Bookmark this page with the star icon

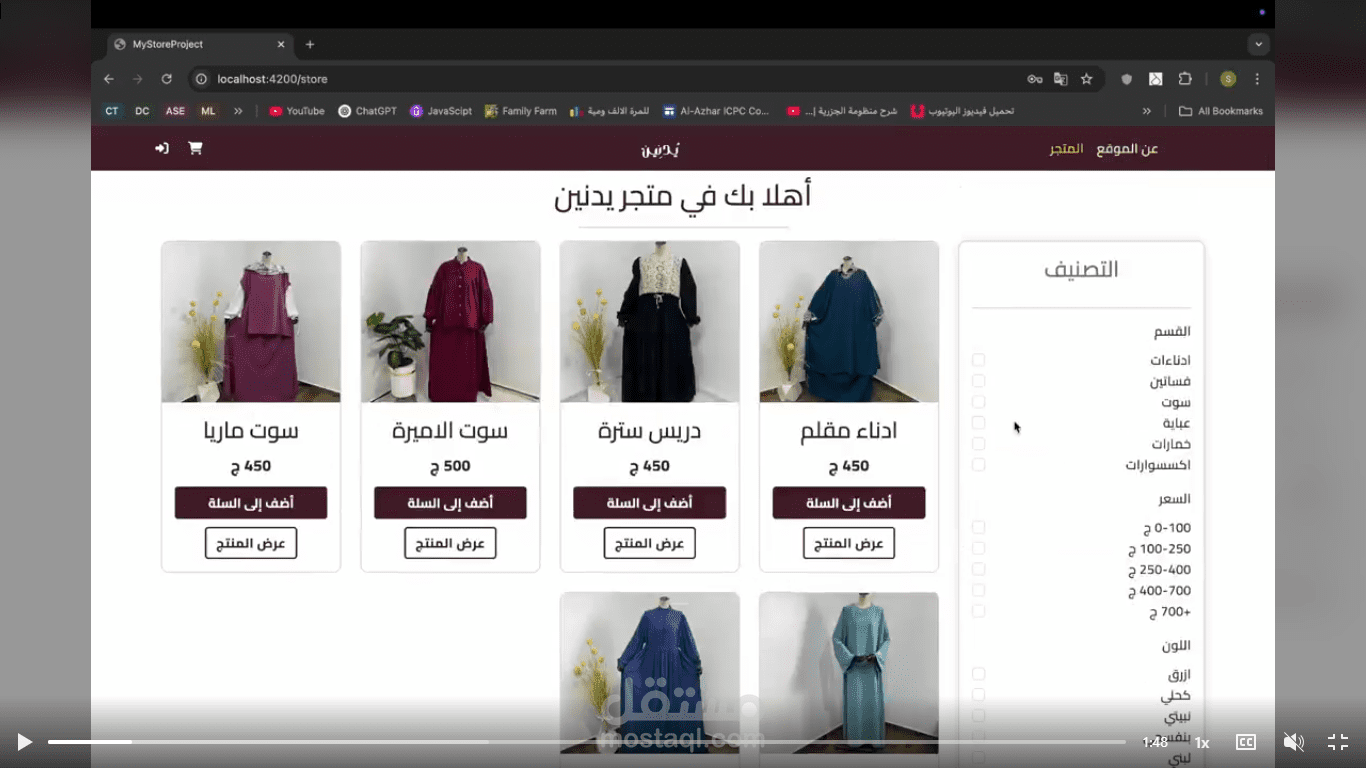[x=1087, y=79]
